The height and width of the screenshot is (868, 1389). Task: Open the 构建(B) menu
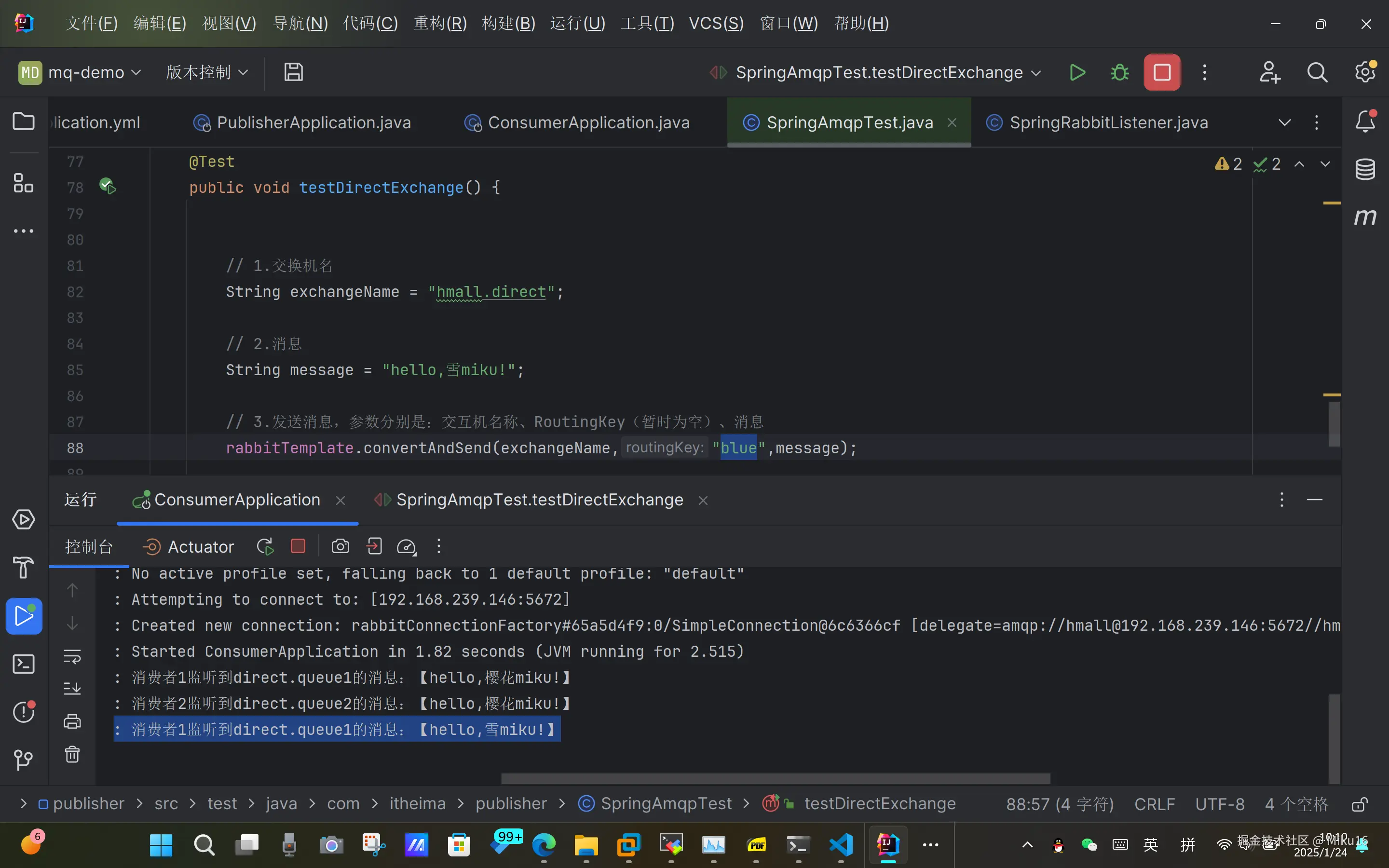click(x=508, y=24)
